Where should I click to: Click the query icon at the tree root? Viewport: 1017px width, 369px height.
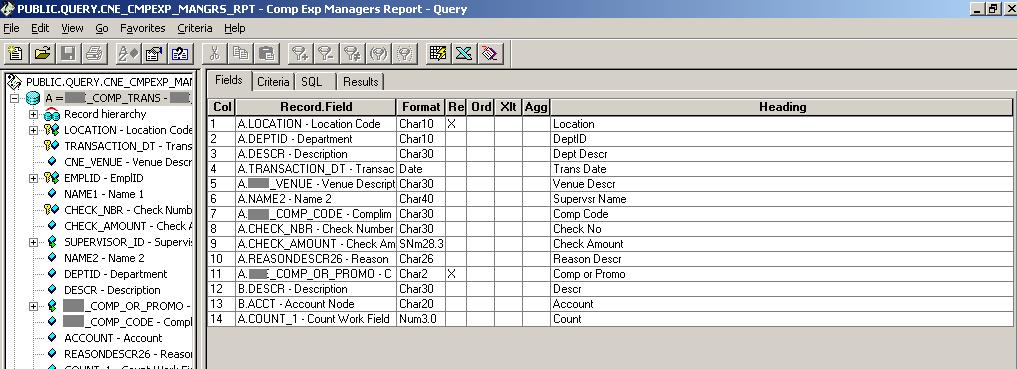14,82
